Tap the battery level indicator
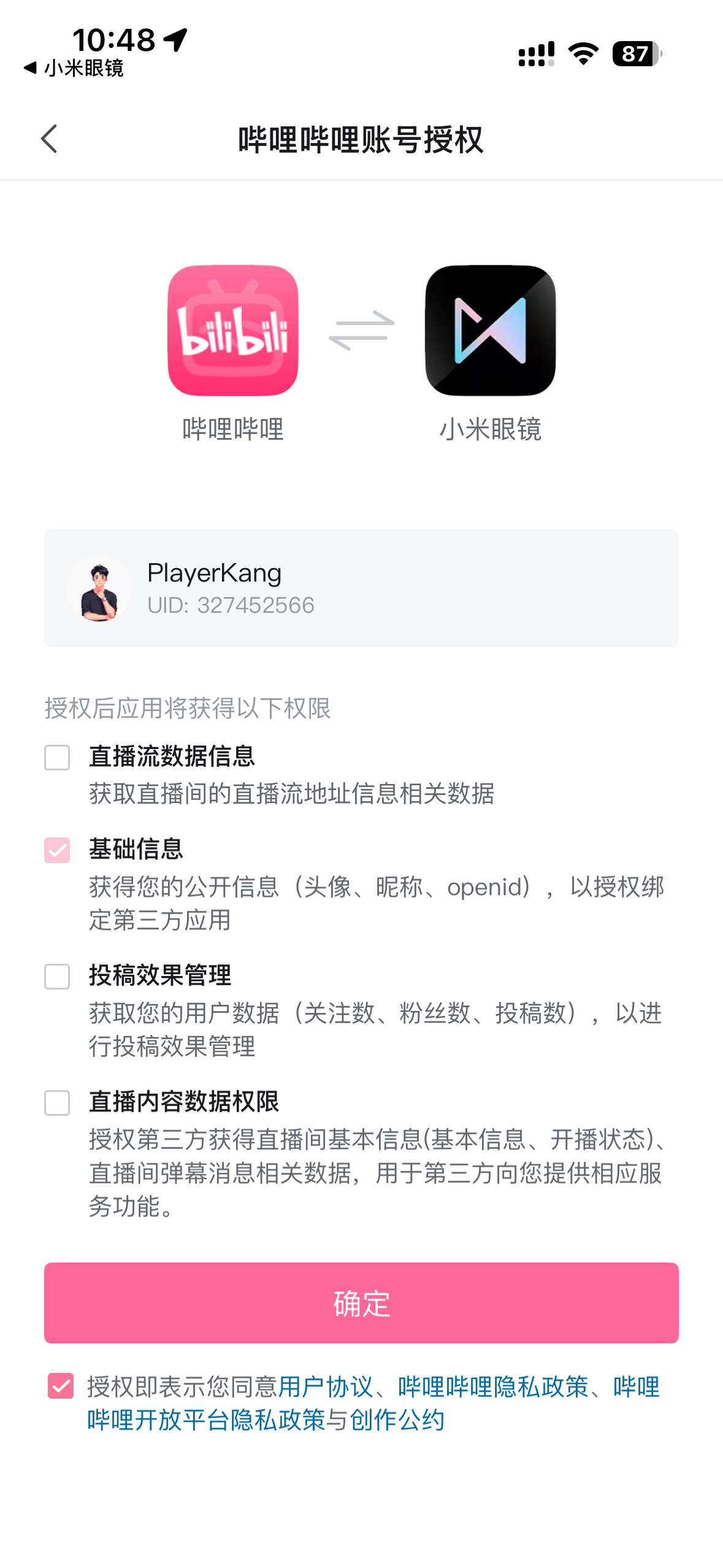This screenshot has width=723, height=1568. coord(637,54)
